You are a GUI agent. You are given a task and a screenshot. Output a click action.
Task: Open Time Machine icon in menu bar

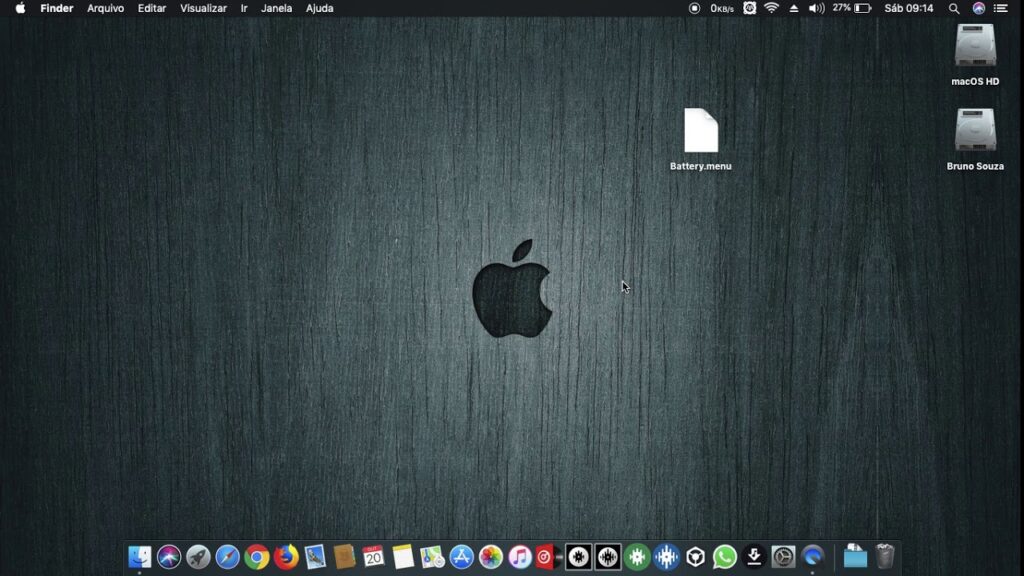click(750, 8)
